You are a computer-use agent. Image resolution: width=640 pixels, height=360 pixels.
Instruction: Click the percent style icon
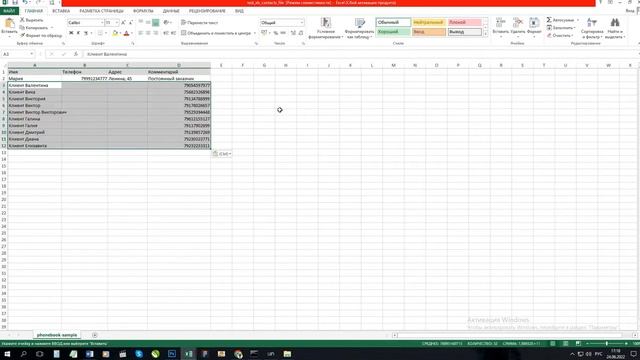[x=276, y=33]
